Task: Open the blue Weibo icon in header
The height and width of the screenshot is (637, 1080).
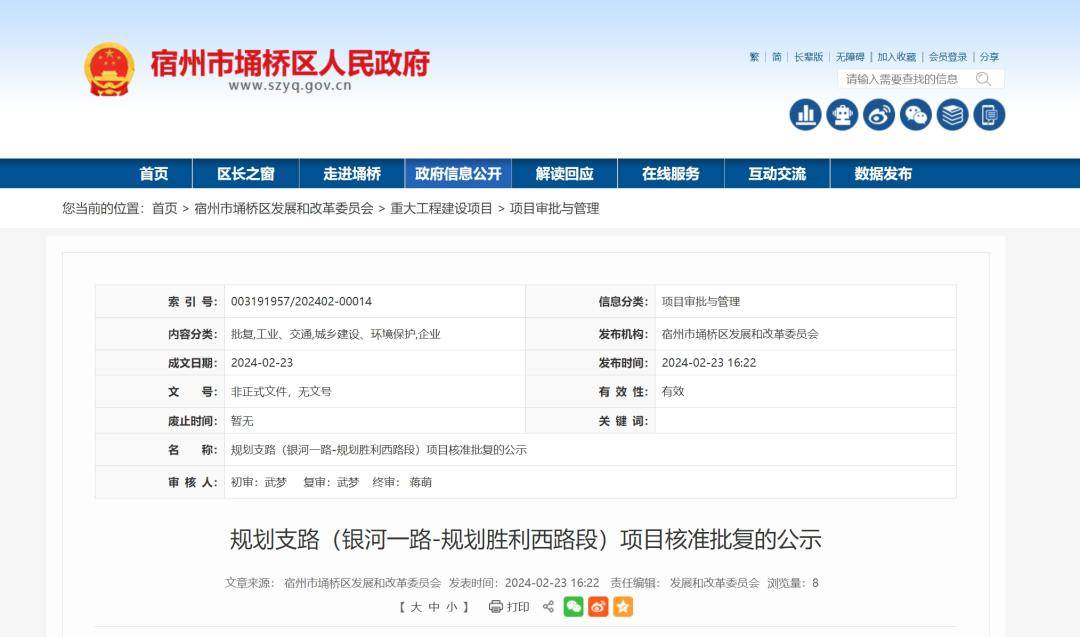Action: (879, 114)
